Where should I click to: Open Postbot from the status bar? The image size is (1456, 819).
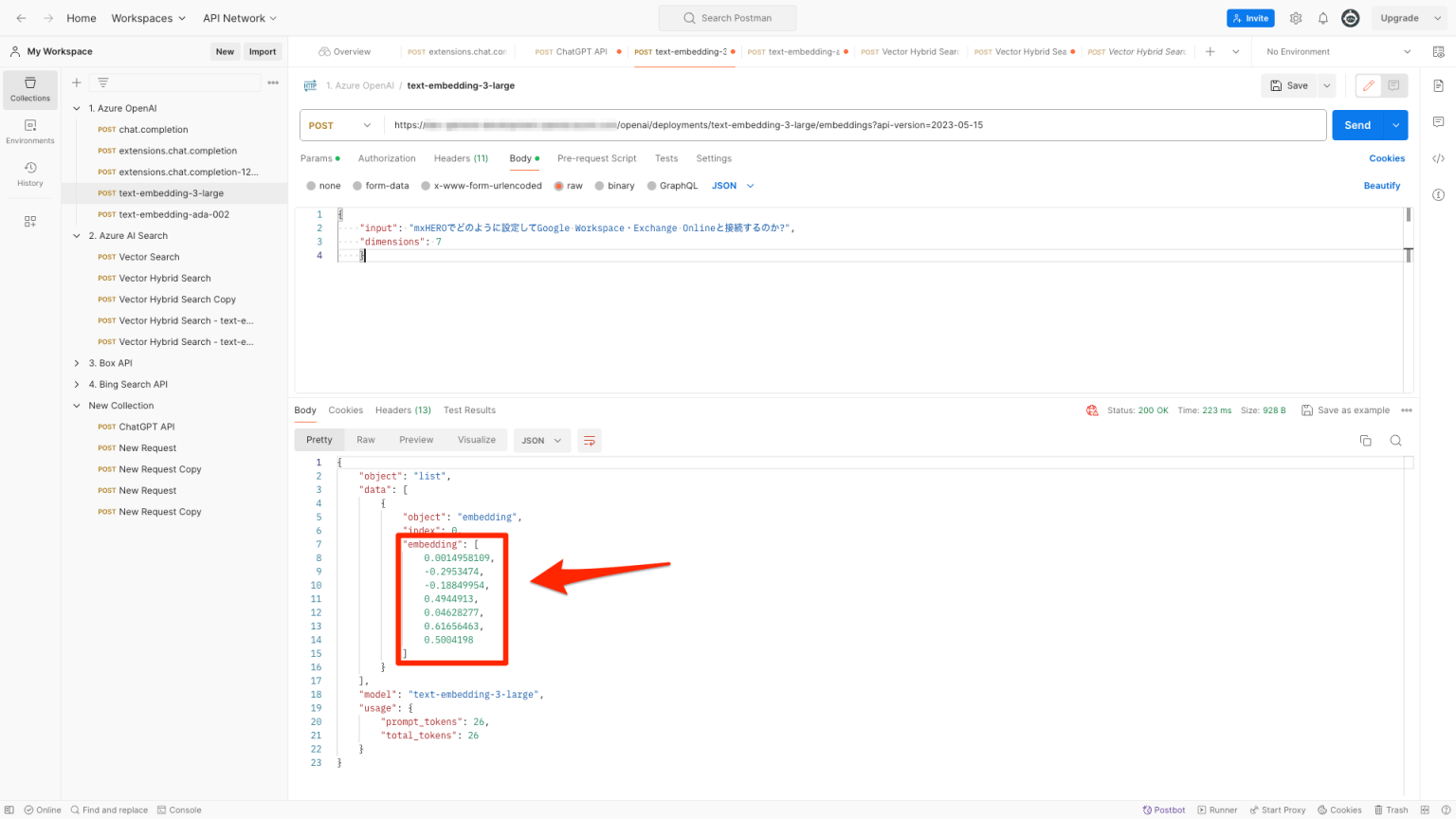[1163, 810]
